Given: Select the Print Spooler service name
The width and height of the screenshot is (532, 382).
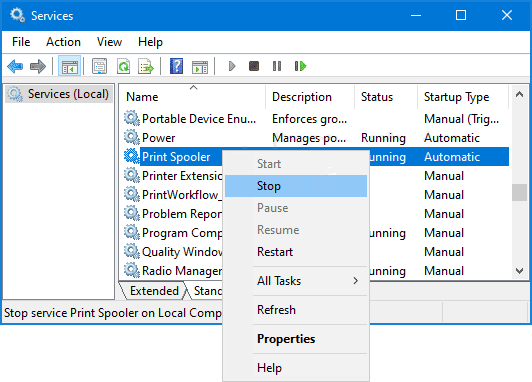Looking at the screenshot, I should click(176, 157).
